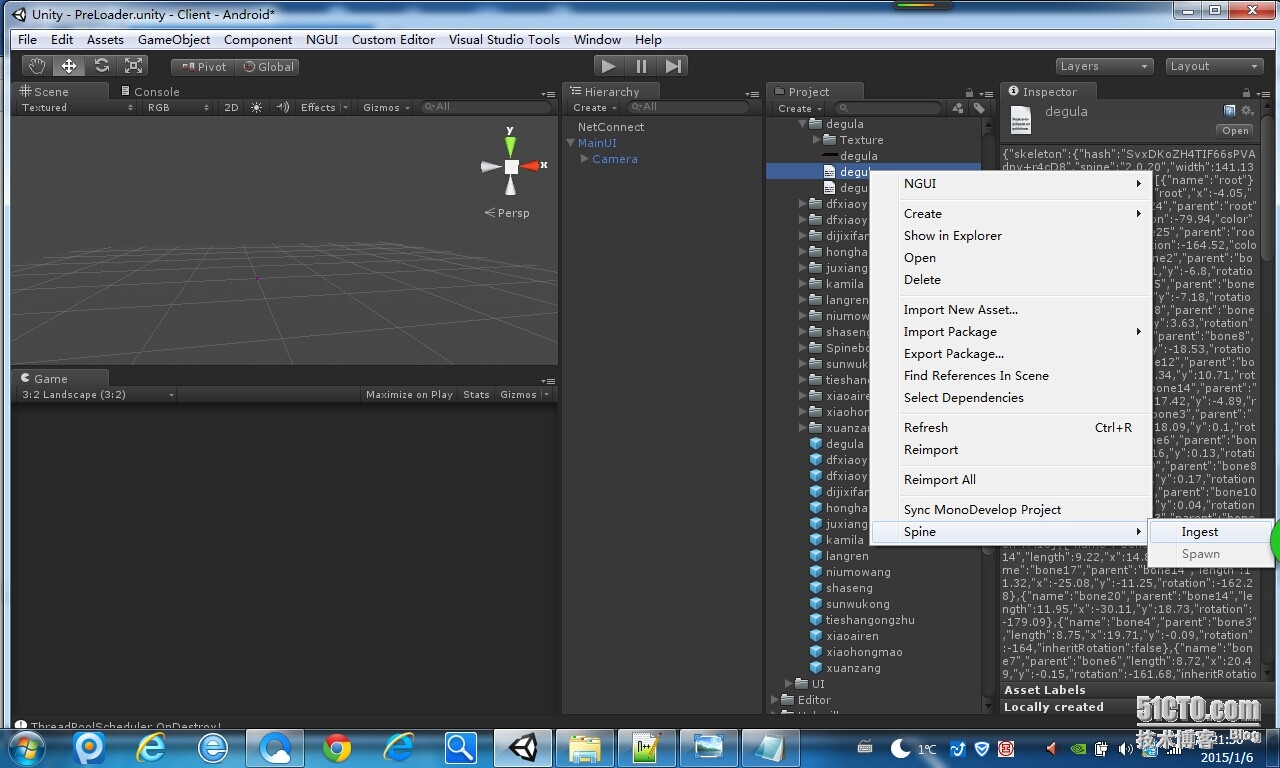Open file explorer folder in taskbar
Image resolution: width=1280 pixels, height=768 pixels.
[584, 748]
